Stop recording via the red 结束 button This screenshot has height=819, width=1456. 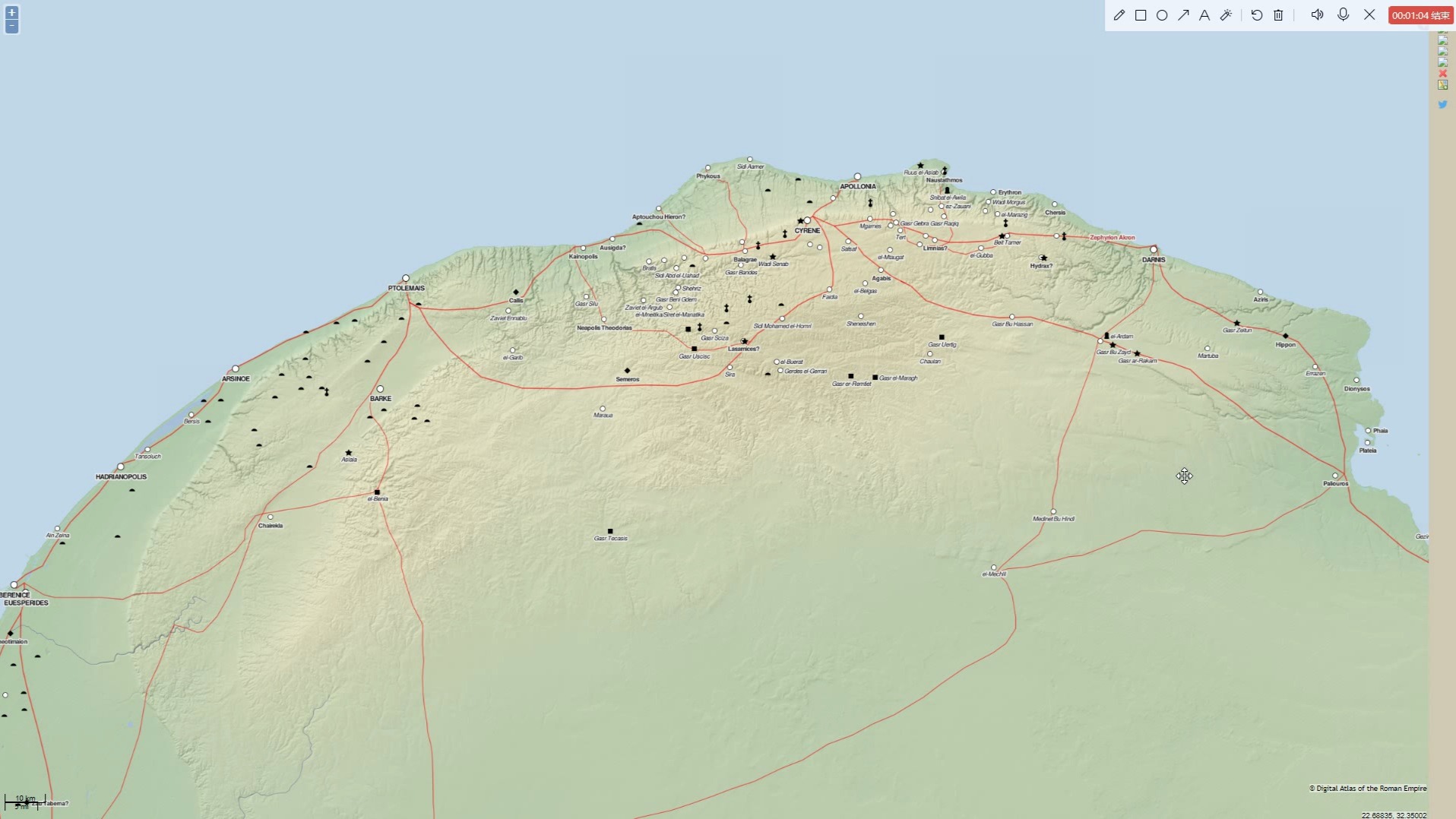tap(1420, 15)
